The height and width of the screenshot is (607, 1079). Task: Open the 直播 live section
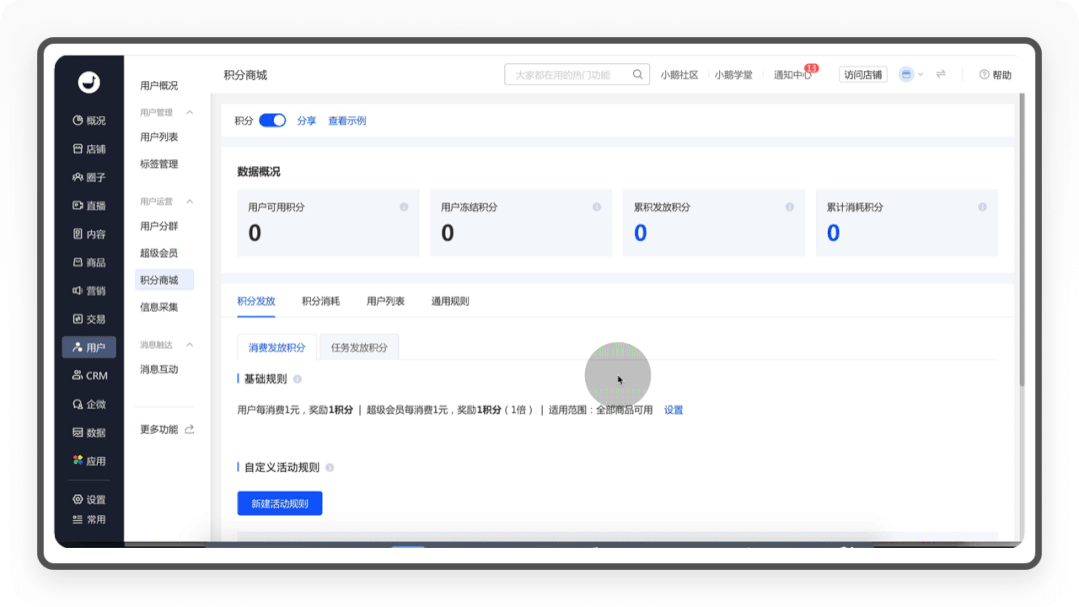[x=89, y=205]
